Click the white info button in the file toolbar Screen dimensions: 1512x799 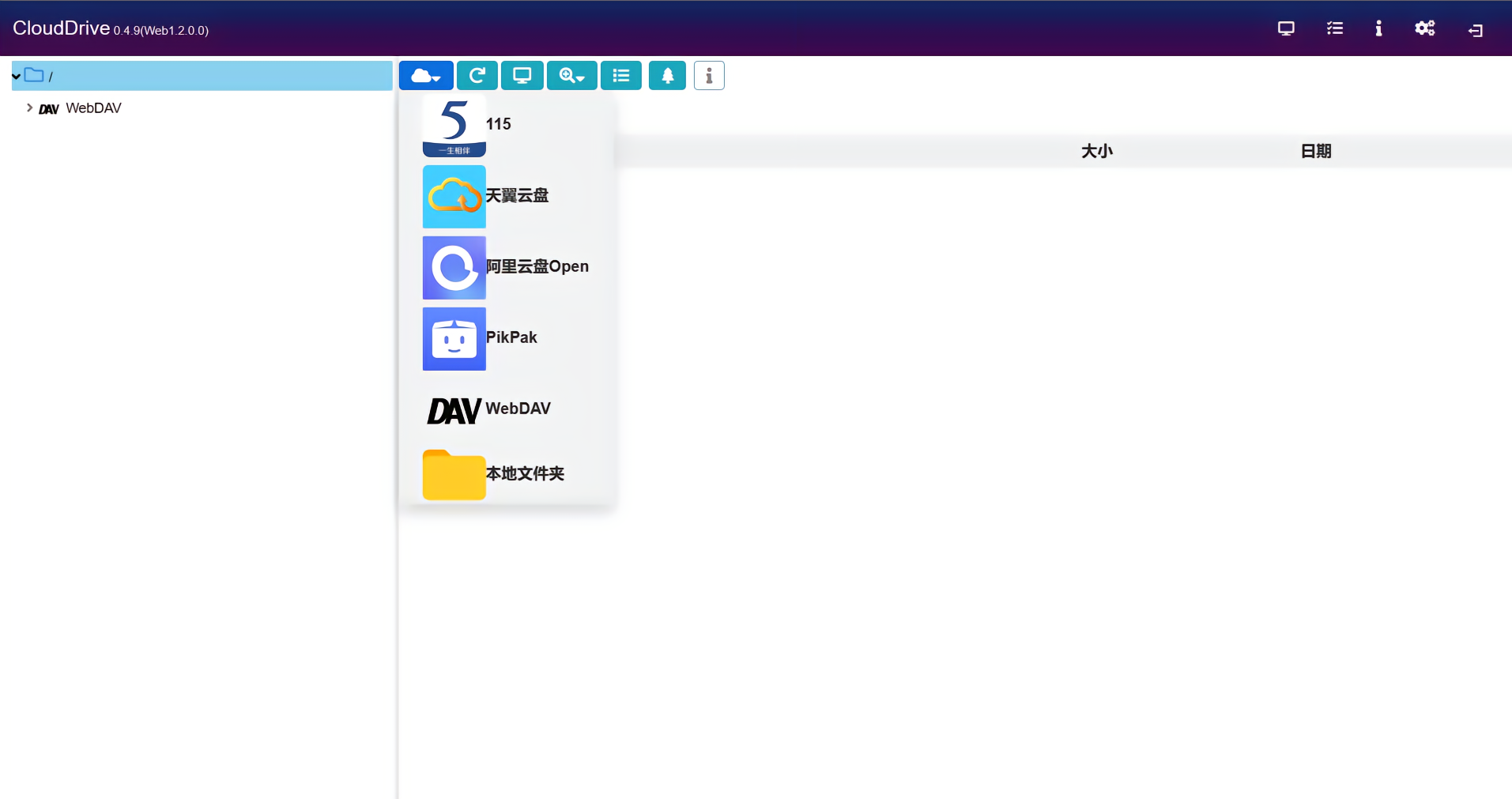click(x=709, y=76)
